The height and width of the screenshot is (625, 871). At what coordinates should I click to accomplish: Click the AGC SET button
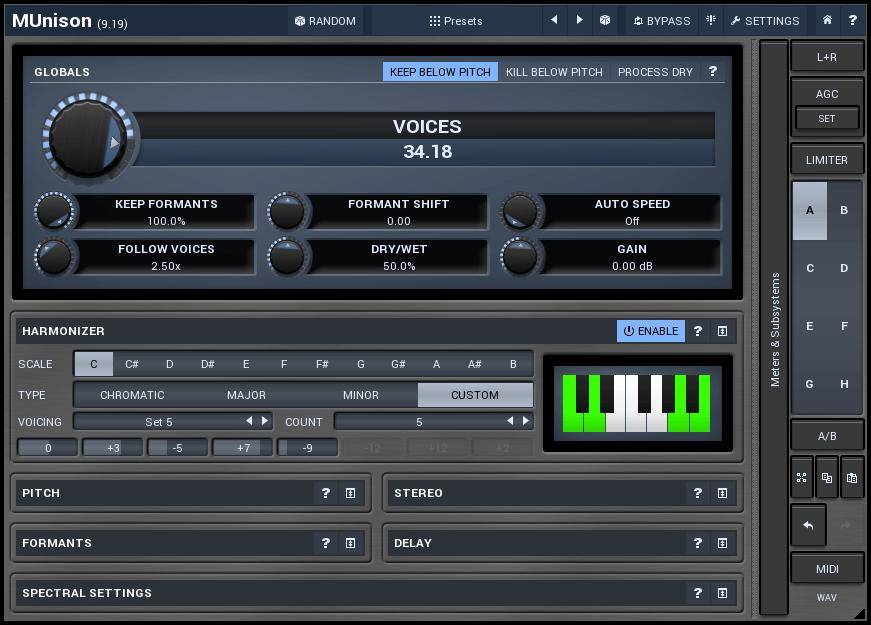click(827, 118)
